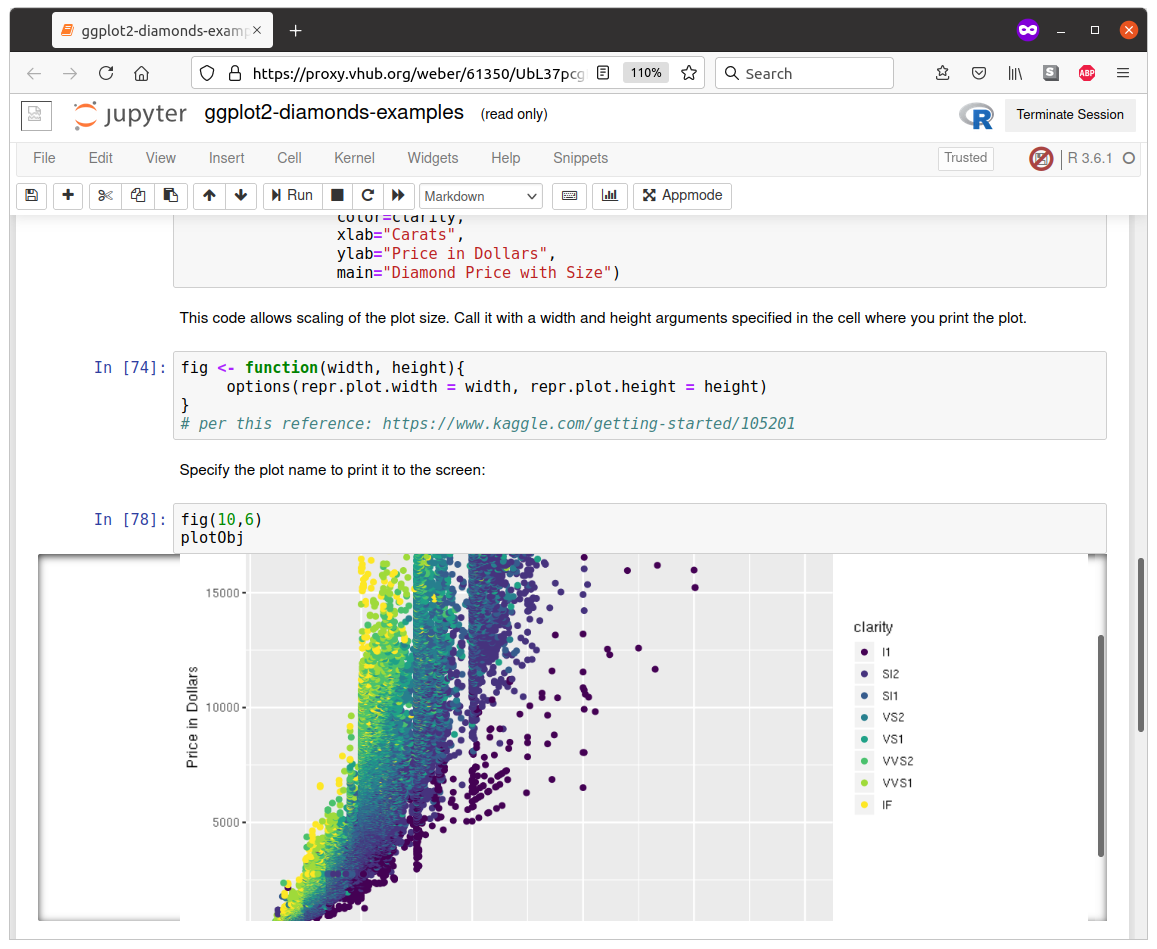
Task: Toggle the Trusted notebook indicator
Action: point(965,158)
